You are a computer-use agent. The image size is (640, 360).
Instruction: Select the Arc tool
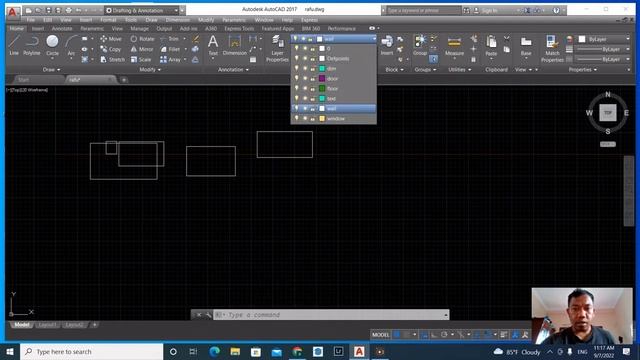pos(71,45)
